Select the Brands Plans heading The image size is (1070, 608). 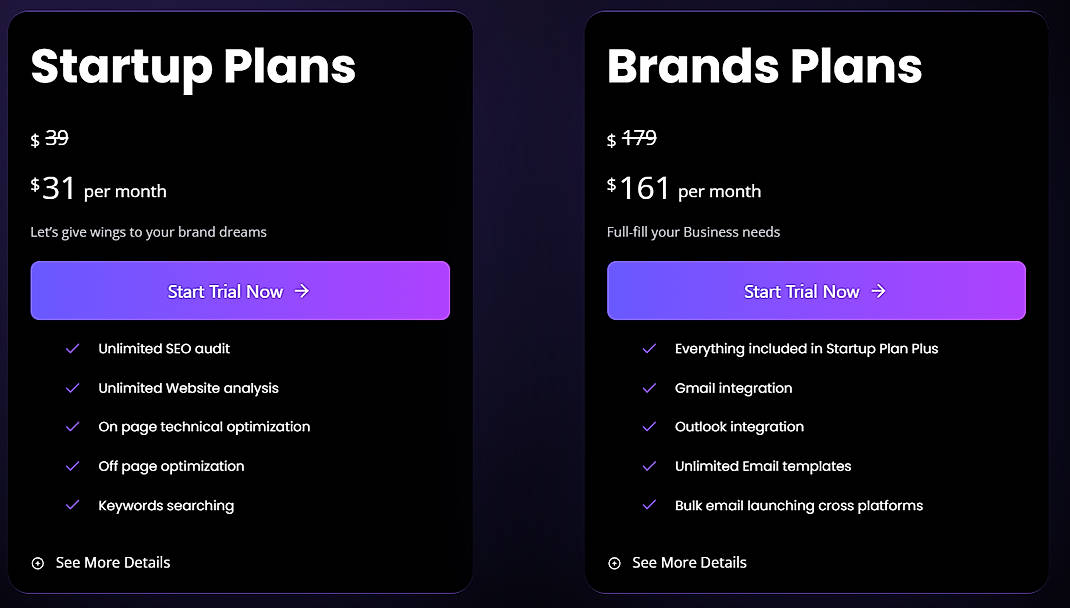coord(765,66)
